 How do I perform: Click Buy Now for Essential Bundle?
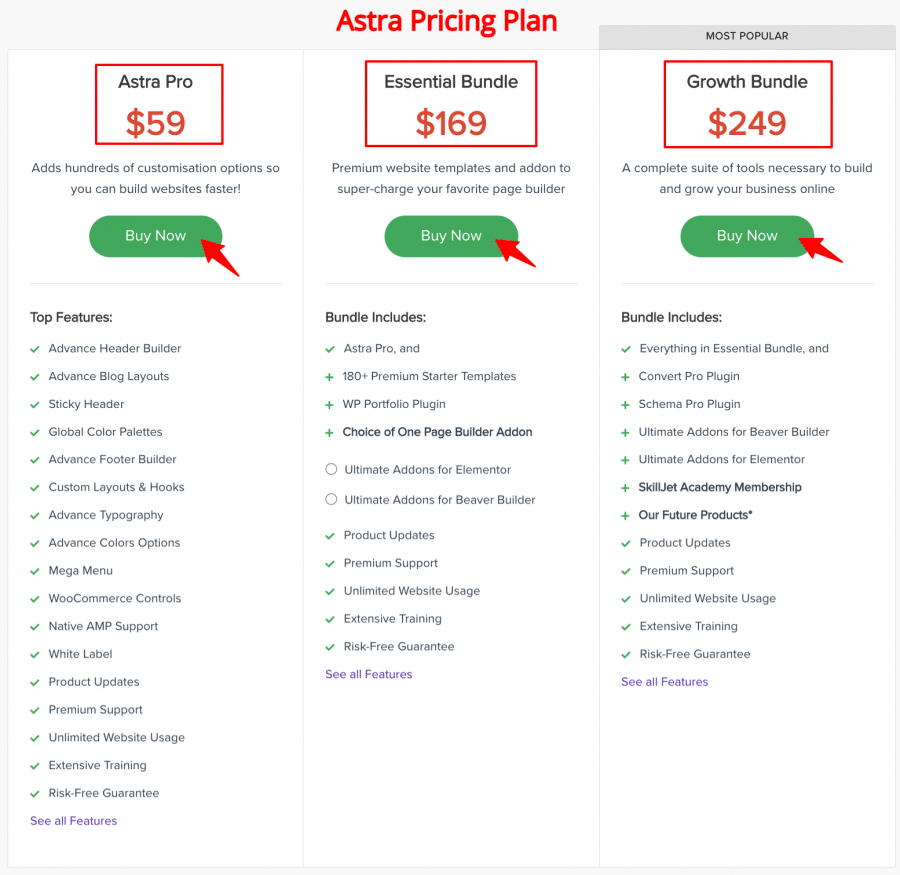tap(451, 236)
